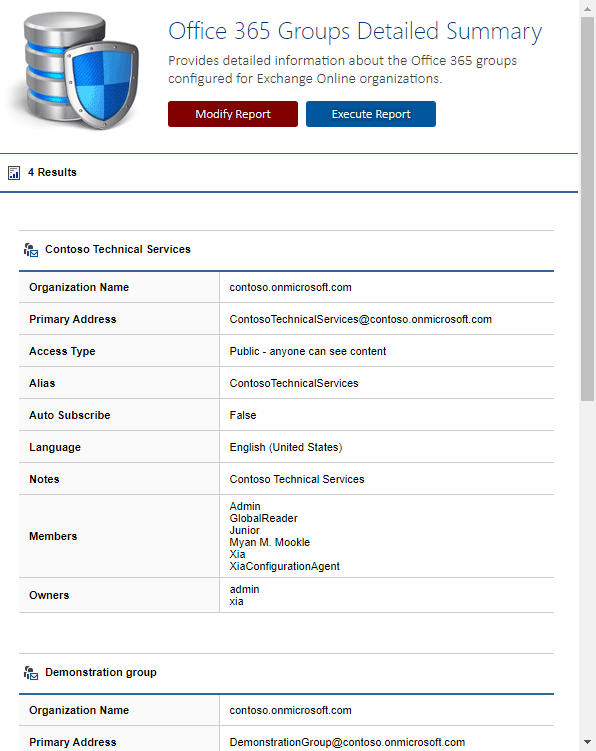This screenshot has width=596, height=751.
Task: Click the member GlobalReader
Action: coord(263,518)
